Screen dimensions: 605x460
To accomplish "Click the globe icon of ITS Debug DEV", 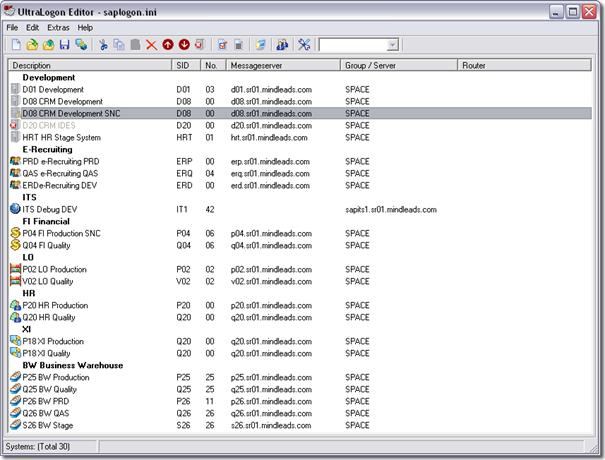I will point(15,209).
